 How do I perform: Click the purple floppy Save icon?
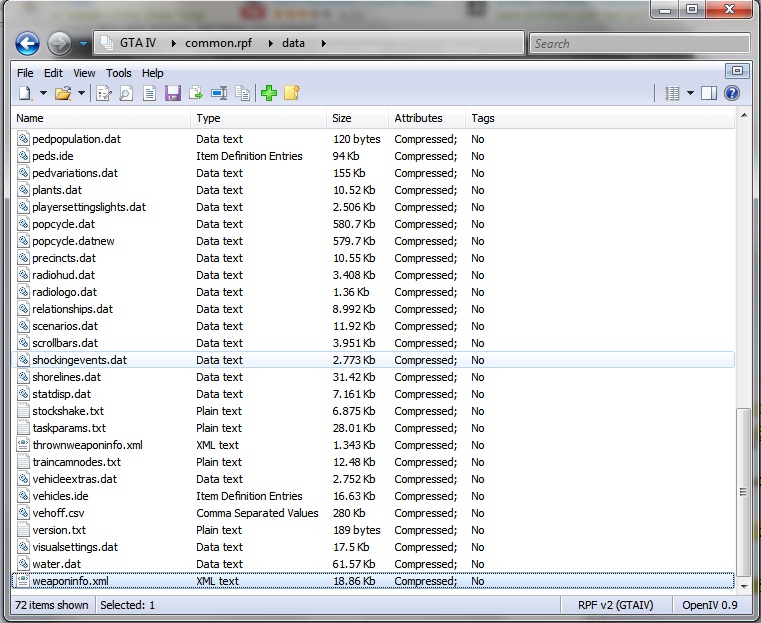(x=172, y=93)
